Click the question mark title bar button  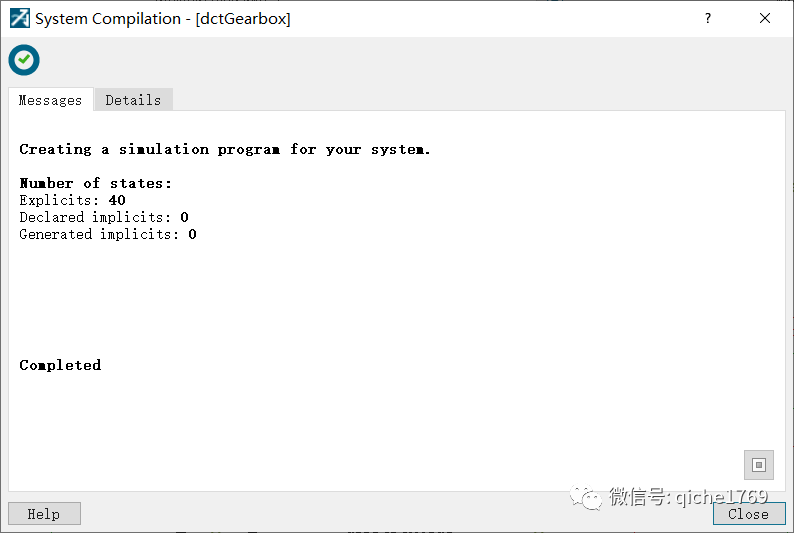coord(707,18)
